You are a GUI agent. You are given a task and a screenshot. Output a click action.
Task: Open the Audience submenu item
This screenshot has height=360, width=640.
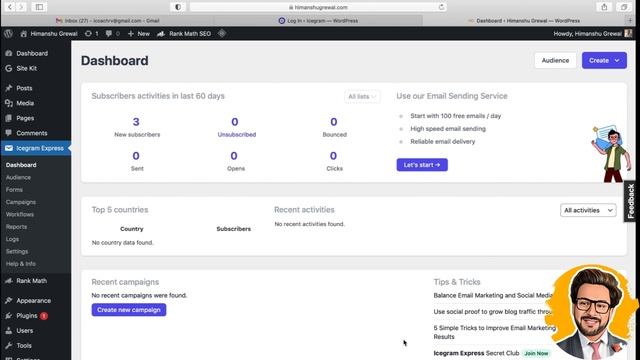(x=18, y=178)
